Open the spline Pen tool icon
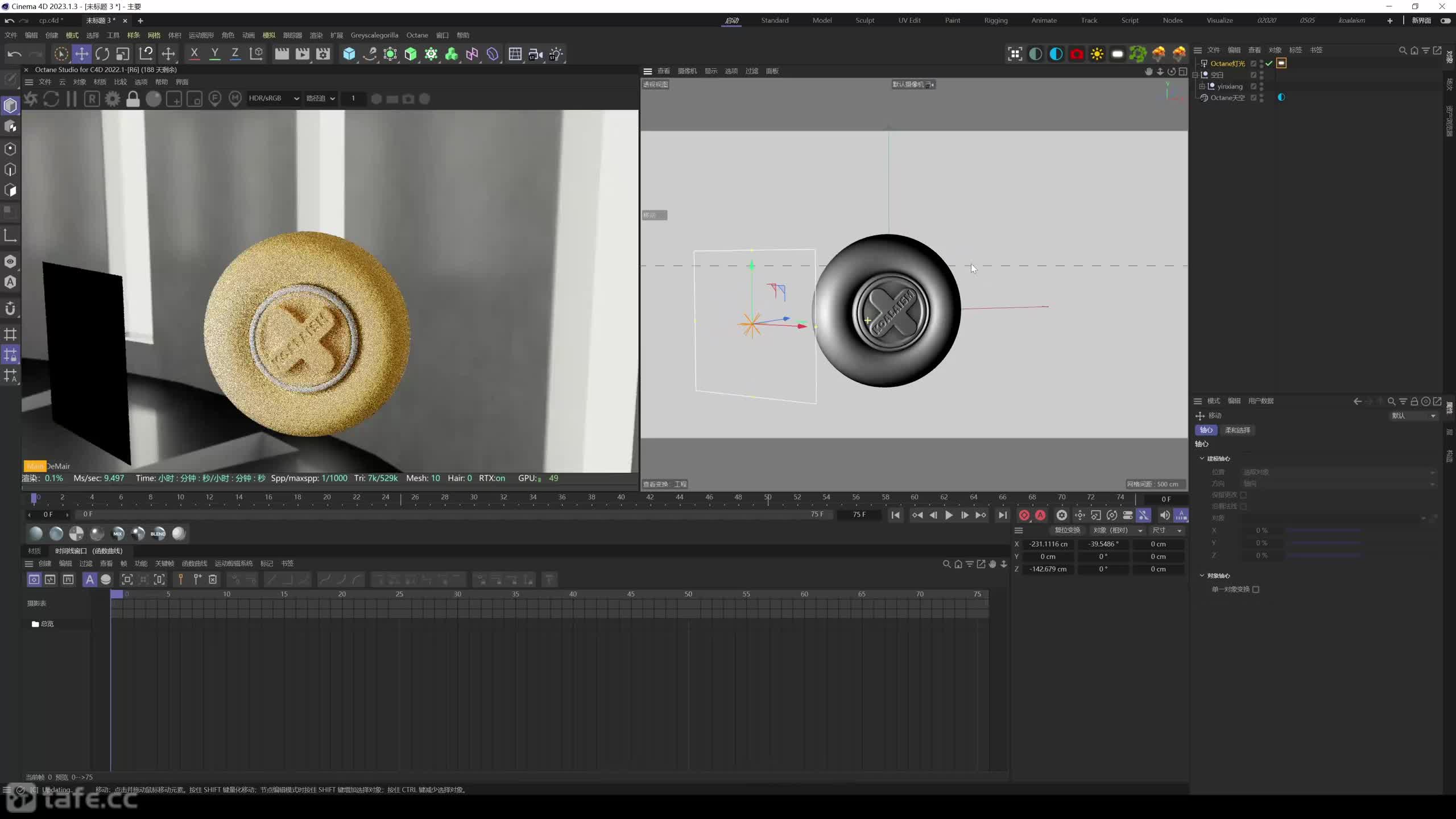Image resolution: width=1456 pixels, height=819 pixels. [370, 54]
